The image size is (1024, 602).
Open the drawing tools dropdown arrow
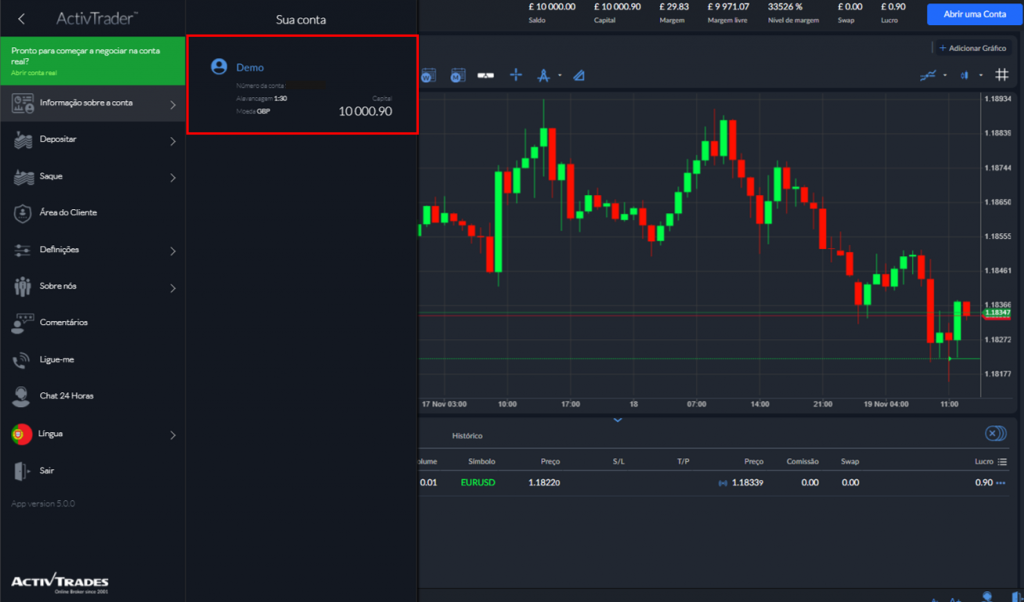click(x=560, y=76)
